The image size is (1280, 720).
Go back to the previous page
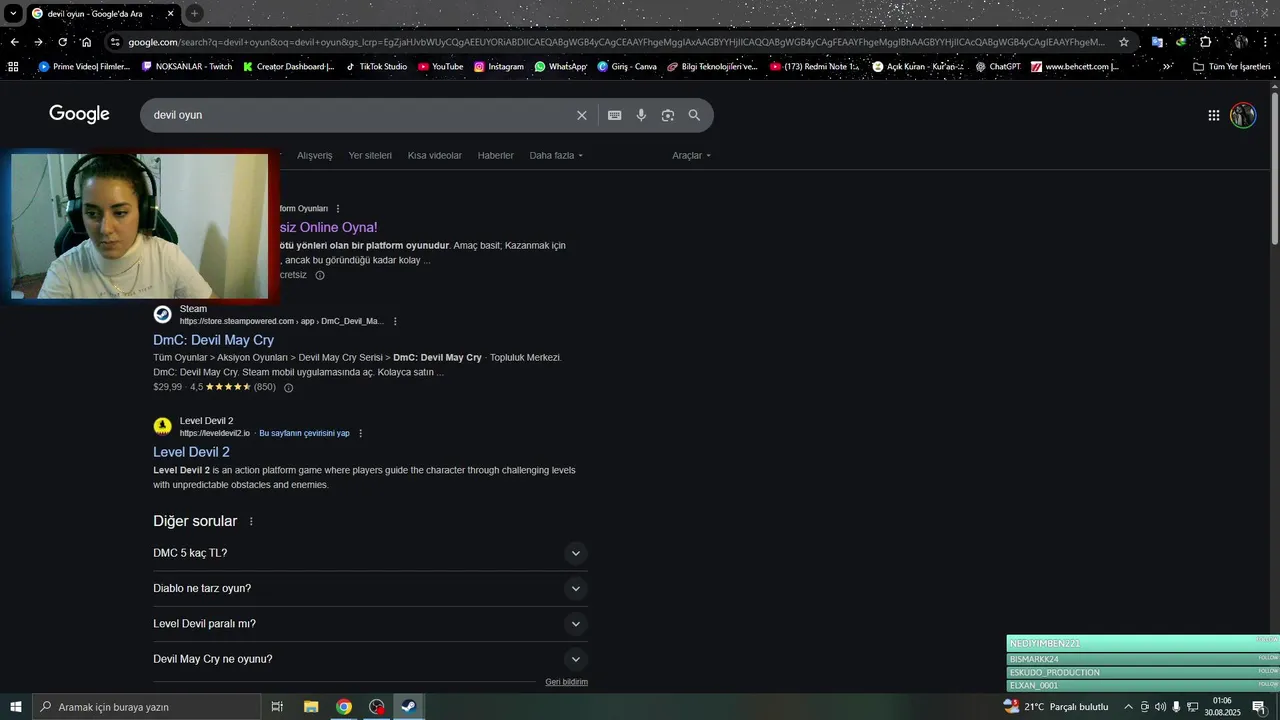pyautogui.click(x=14, y=42)
